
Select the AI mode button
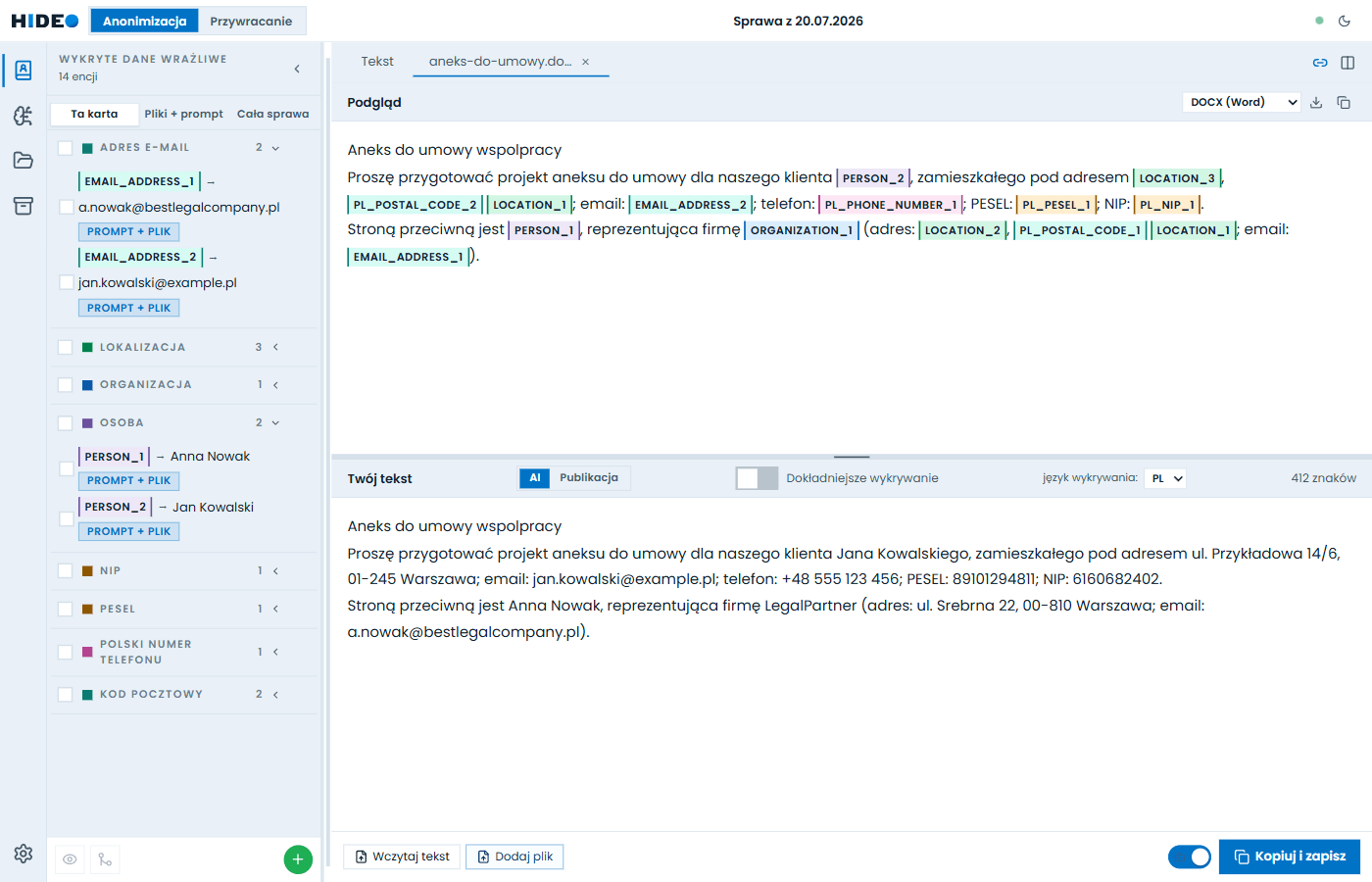(535, 478)
